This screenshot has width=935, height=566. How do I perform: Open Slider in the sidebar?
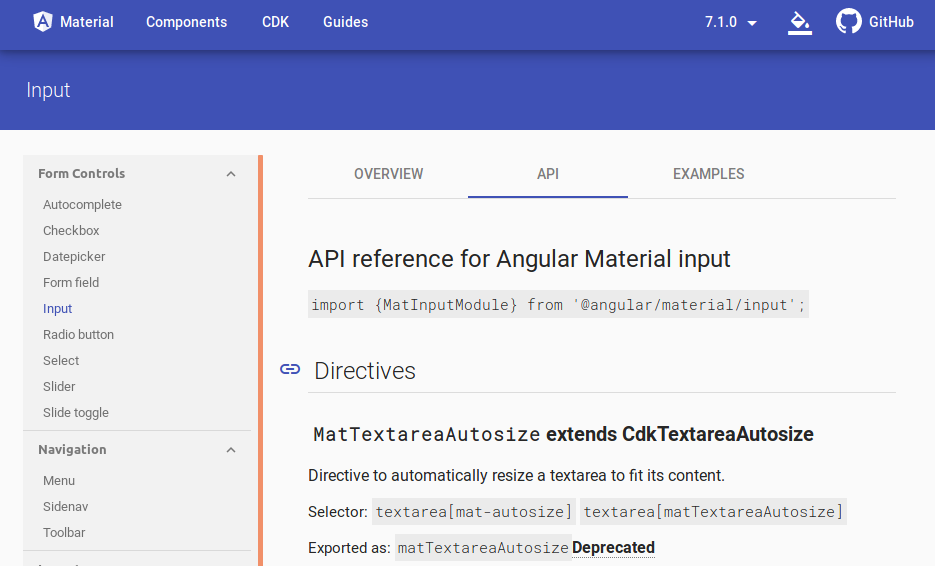59,387
